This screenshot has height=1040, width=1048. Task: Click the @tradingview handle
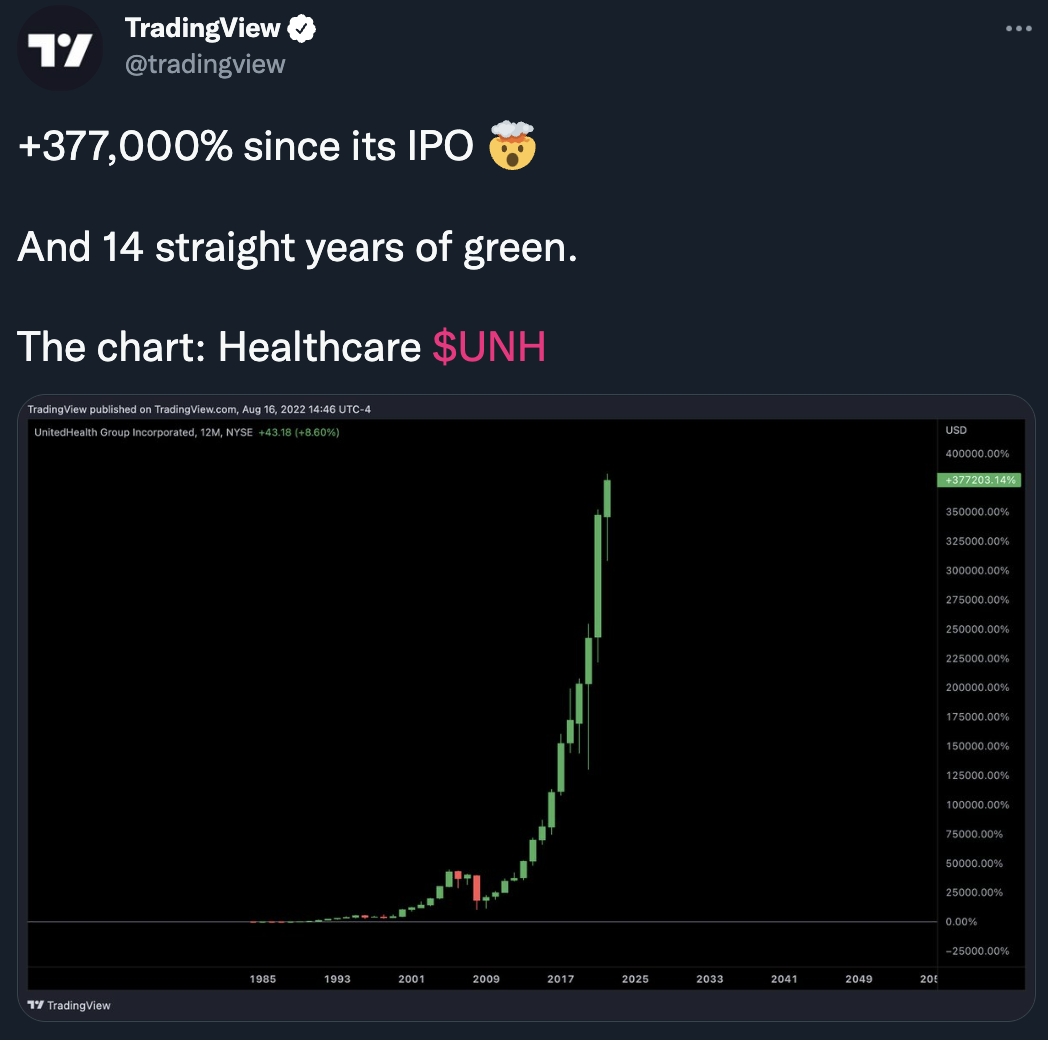[205, 64]
